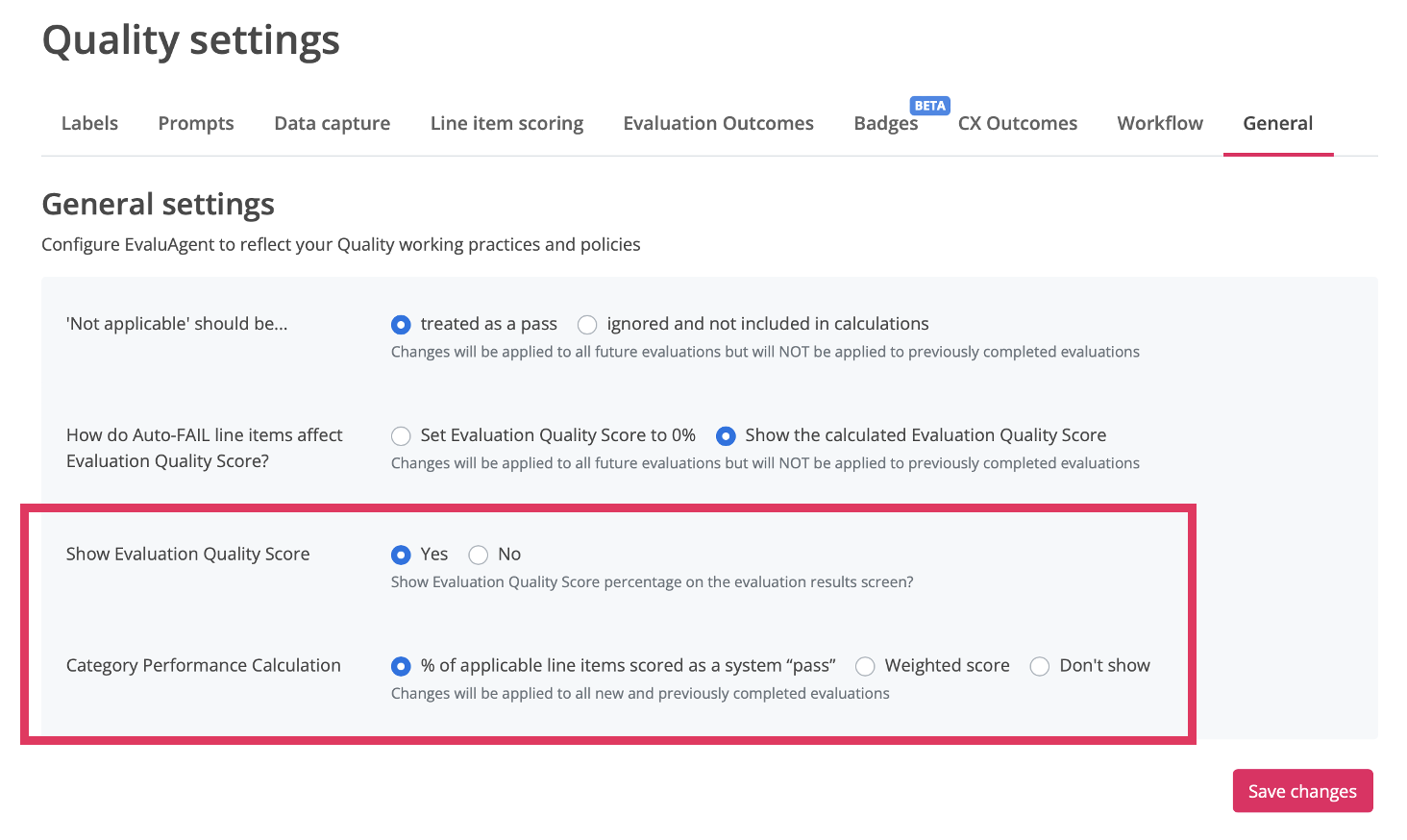Click the BETA badge icon
The image size is (1407, 840).
click(x=929, y=106)
